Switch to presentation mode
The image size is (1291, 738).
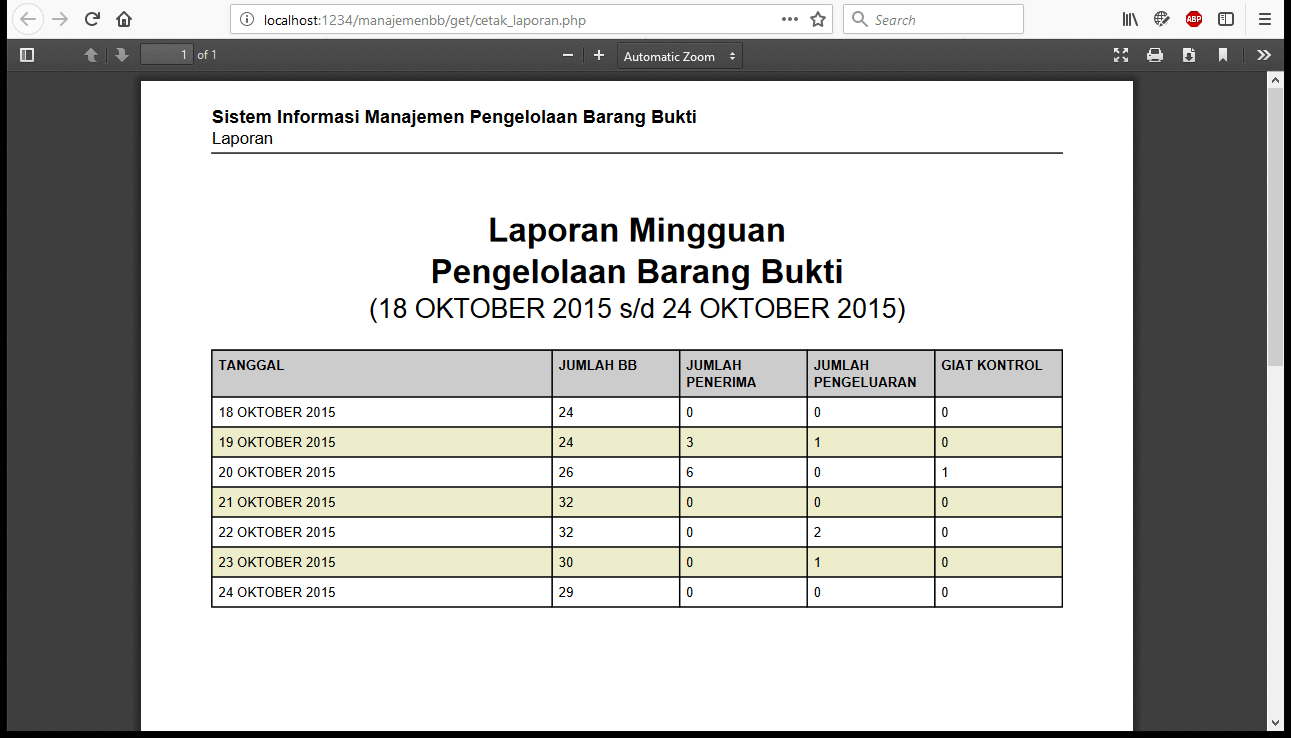[1121, 56]
